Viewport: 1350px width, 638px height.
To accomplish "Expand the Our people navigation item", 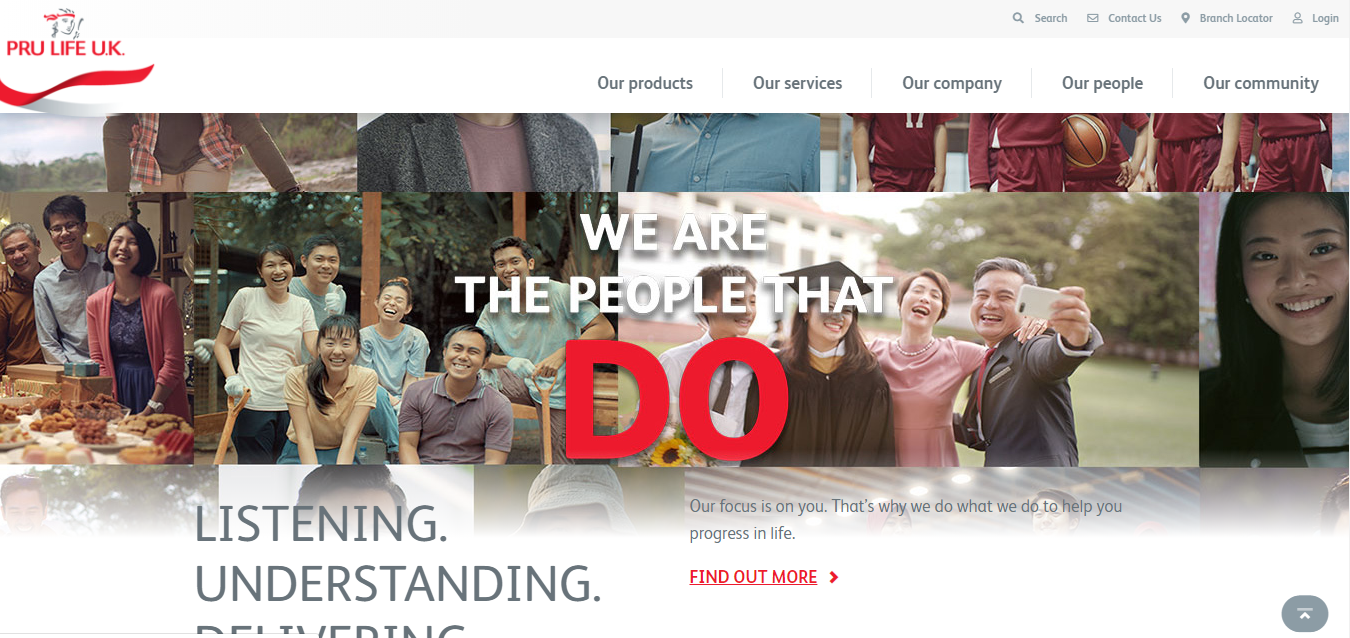I will click(1102, 83).
